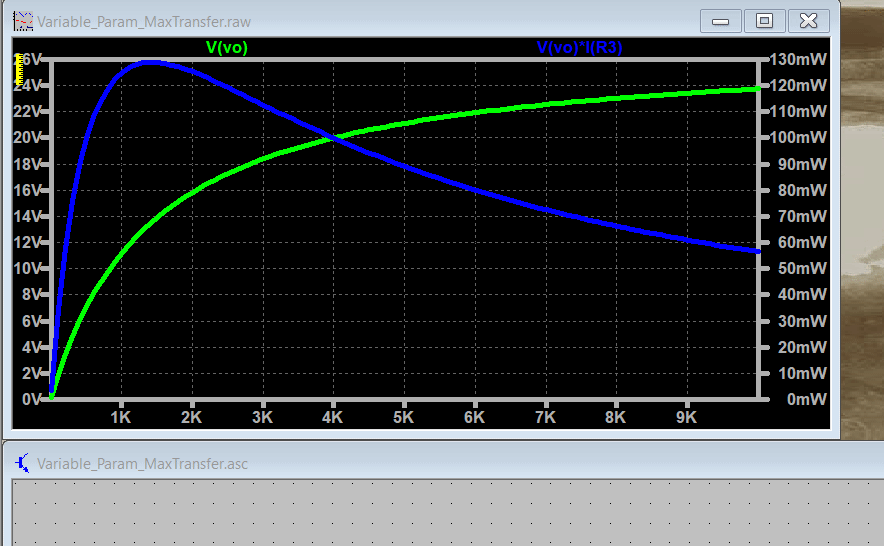Image resolution: width=884 pixels, height=546 pixels.
Task: Click where the green and blue curves cross
Action: click(333, 138)
